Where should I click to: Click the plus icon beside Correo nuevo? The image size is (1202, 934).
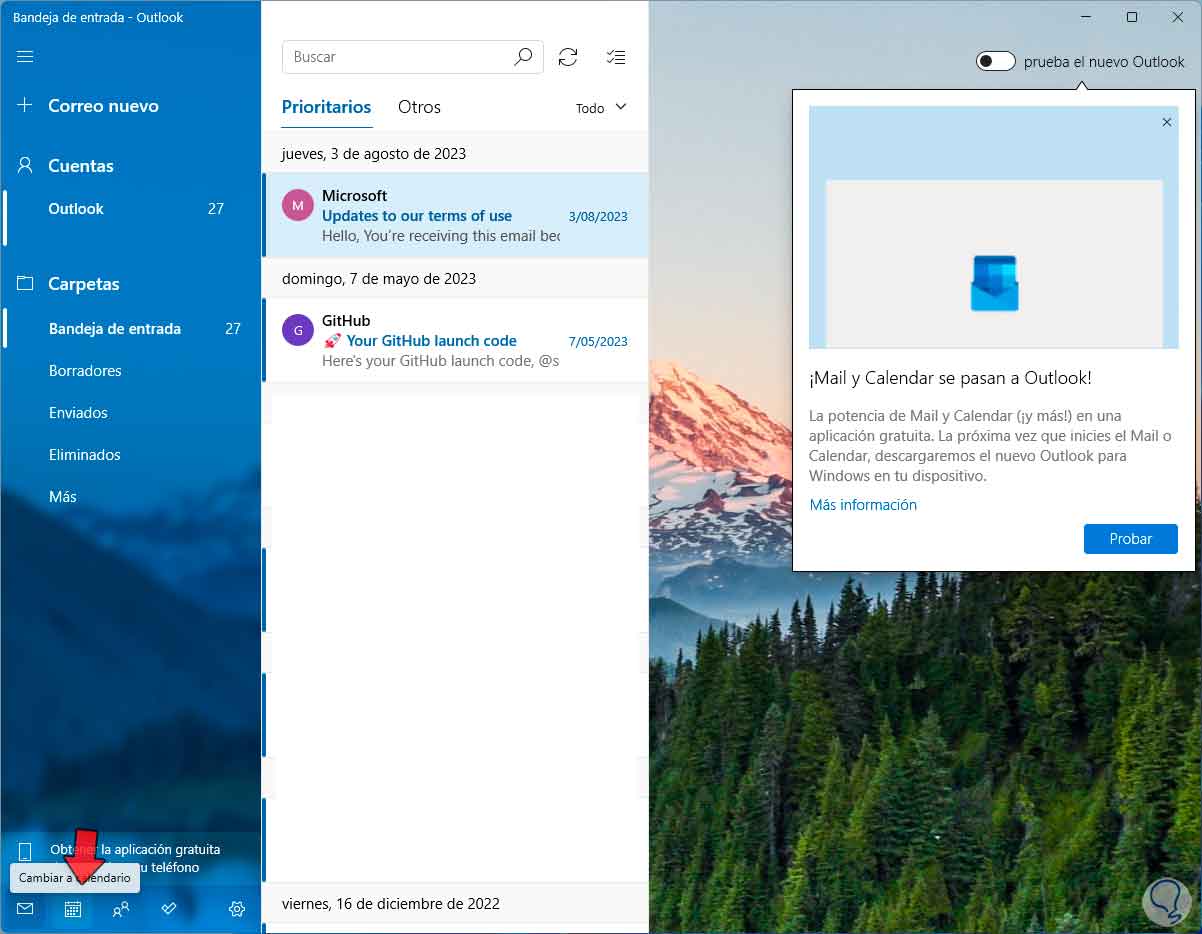coord(25,105)
